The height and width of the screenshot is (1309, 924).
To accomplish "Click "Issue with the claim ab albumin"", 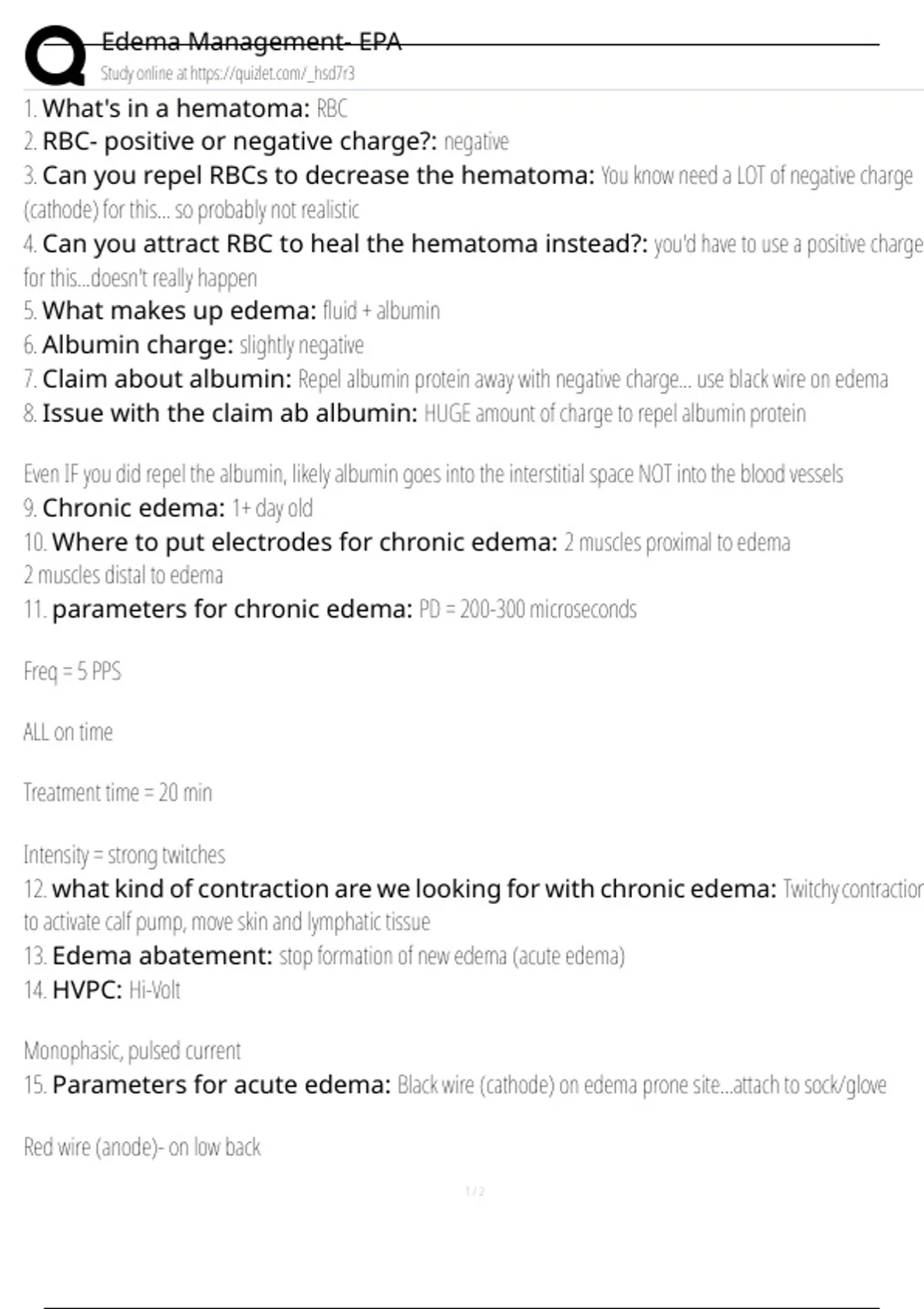I will coord(230,413).
